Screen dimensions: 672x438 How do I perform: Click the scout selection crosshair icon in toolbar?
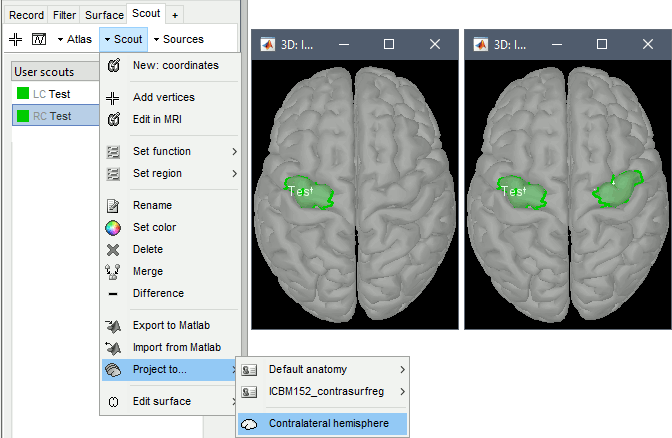click(15, 39)
